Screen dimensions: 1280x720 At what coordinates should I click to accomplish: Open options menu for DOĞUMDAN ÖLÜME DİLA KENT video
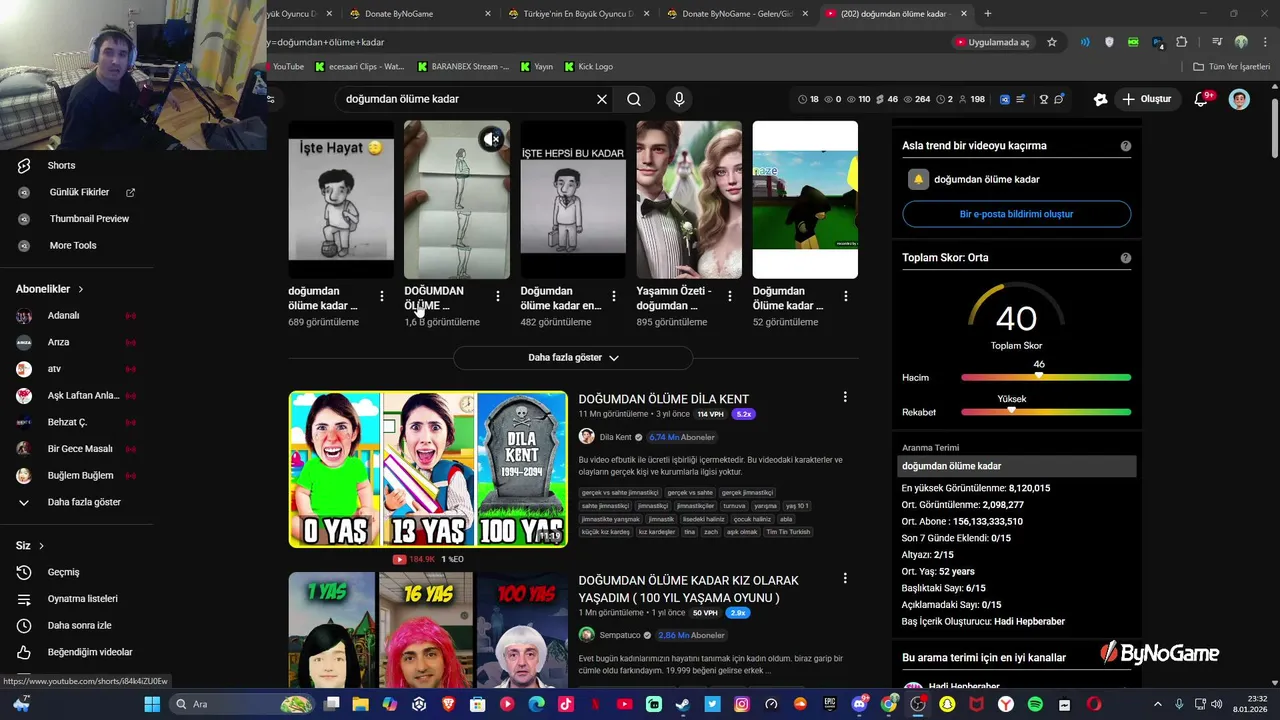pos(845,397)
